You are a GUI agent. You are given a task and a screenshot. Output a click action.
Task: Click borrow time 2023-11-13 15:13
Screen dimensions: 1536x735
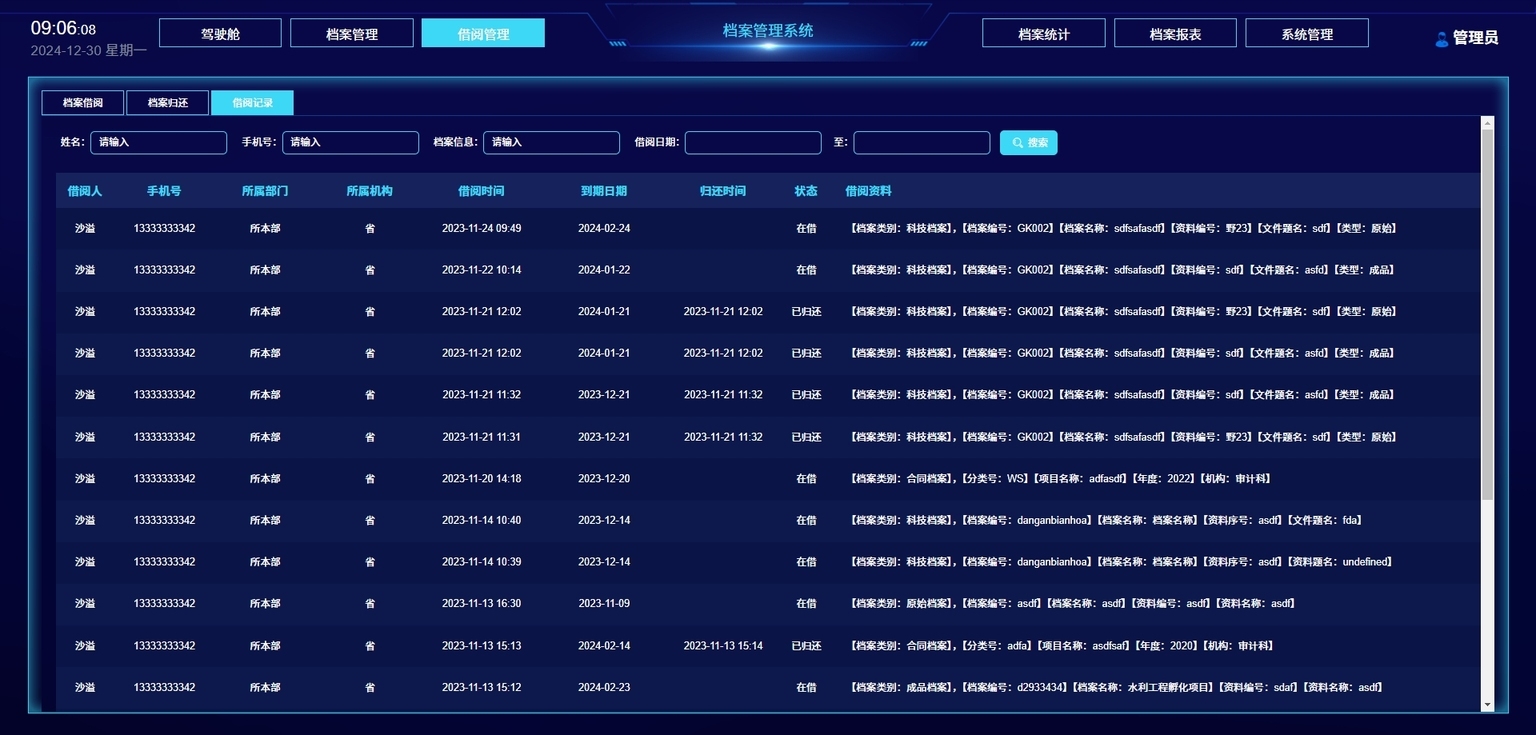click(481, 646)
